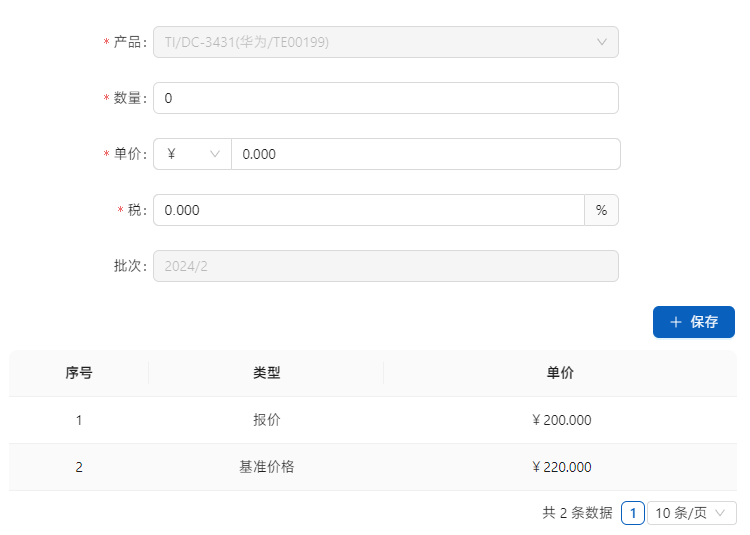
Task: Open the 产品 product dropdown
Action: [x=385, y=42]
